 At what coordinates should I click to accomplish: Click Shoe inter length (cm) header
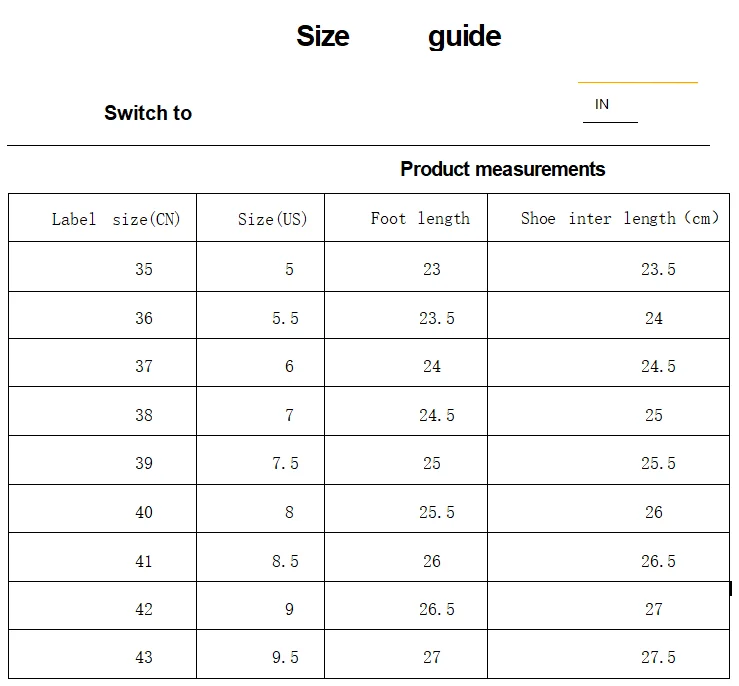(x=608, y=218)
